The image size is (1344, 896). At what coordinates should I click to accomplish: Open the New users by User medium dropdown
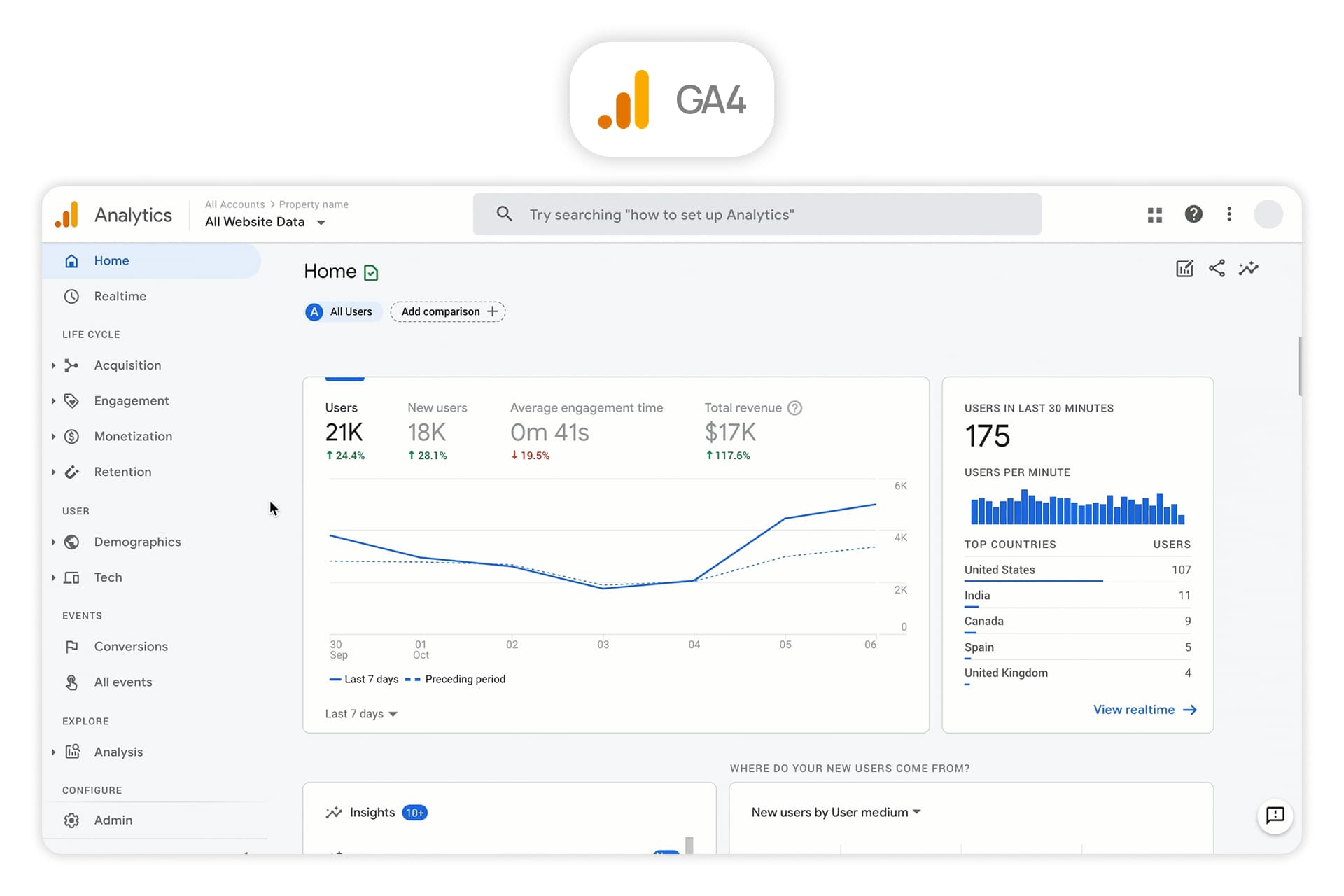pyautogui.click(x=834, y=812)
